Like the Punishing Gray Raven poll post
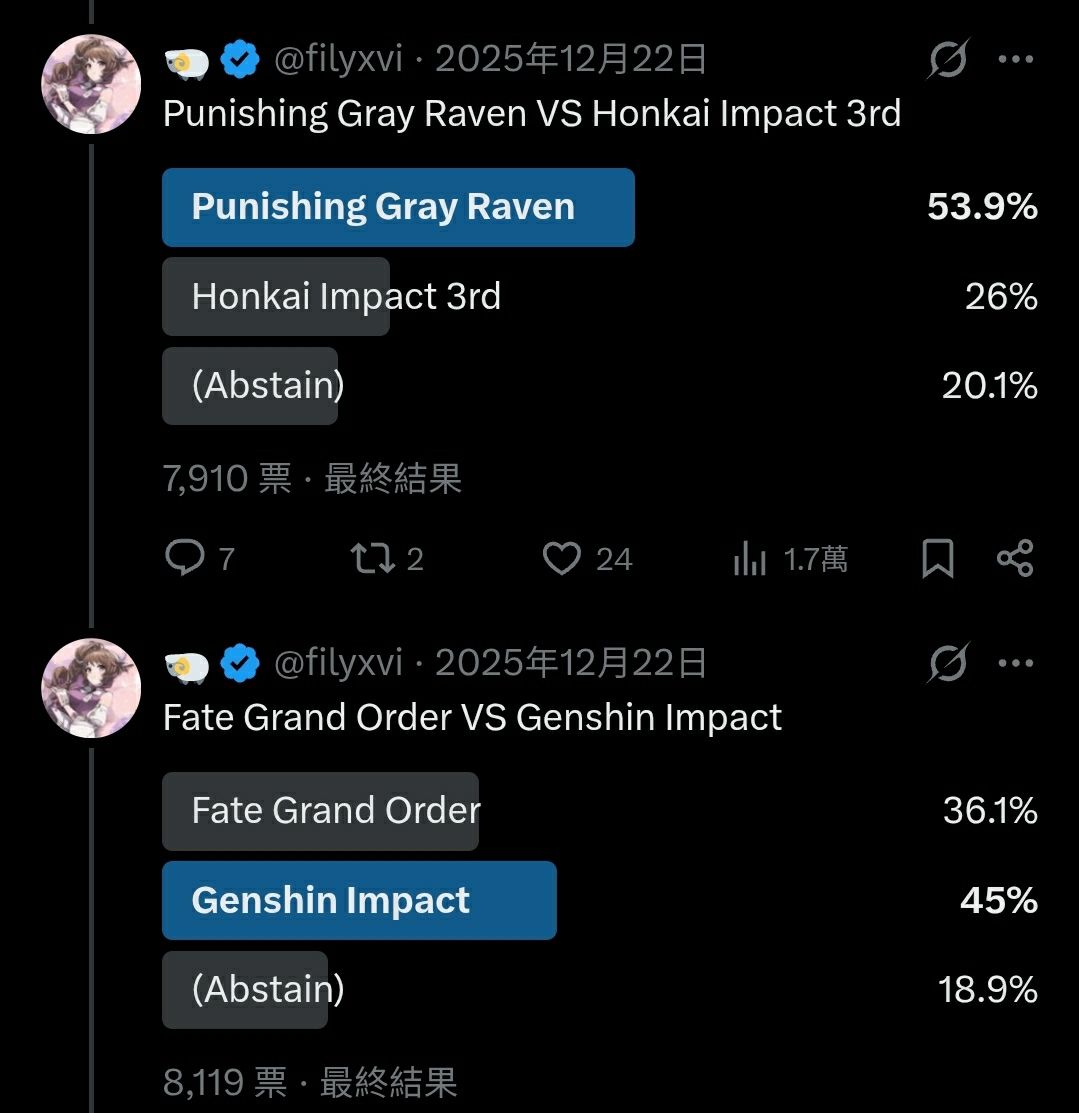This screenshot has width=1079, height=1113. coord(562,558)
